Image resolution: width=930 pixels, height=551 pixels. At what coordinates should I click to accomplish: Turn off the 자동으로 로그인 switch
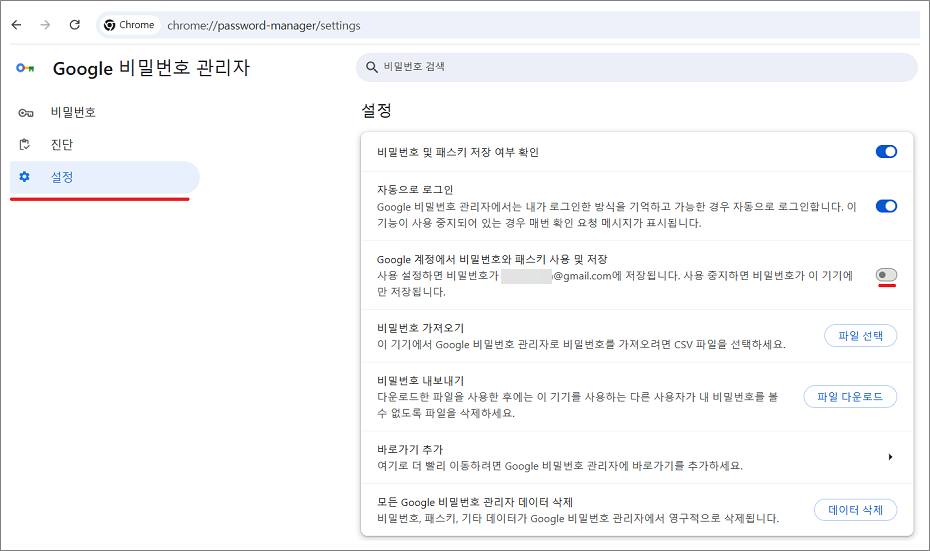coord(886,206)
